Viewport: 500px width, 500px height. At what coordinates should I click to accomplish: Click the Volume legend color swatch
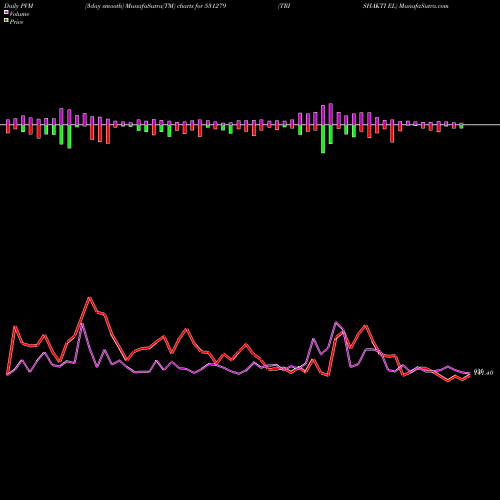click(6, 13)
